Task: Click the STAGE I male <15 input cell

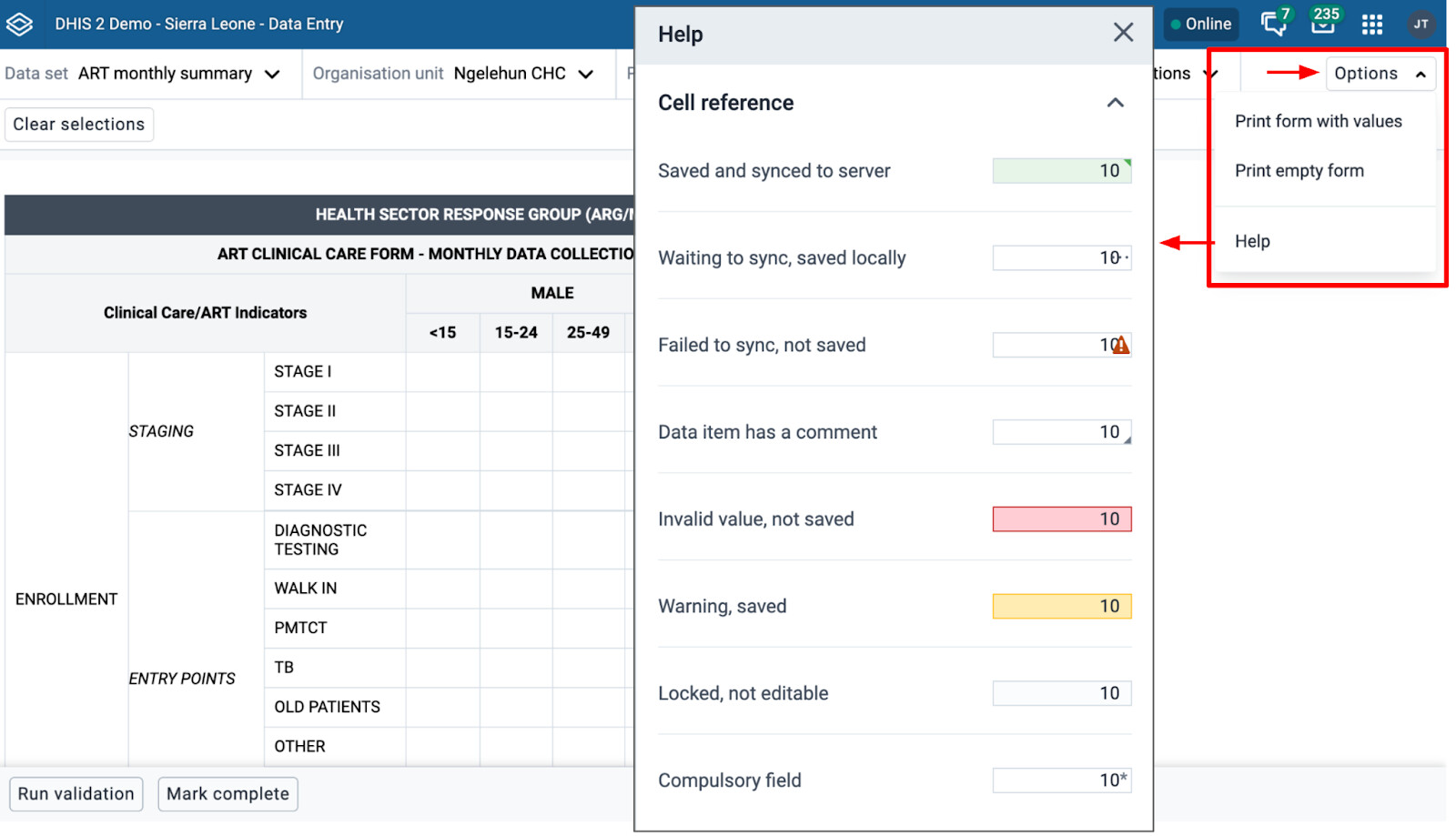Action: [x=442, y=372]
